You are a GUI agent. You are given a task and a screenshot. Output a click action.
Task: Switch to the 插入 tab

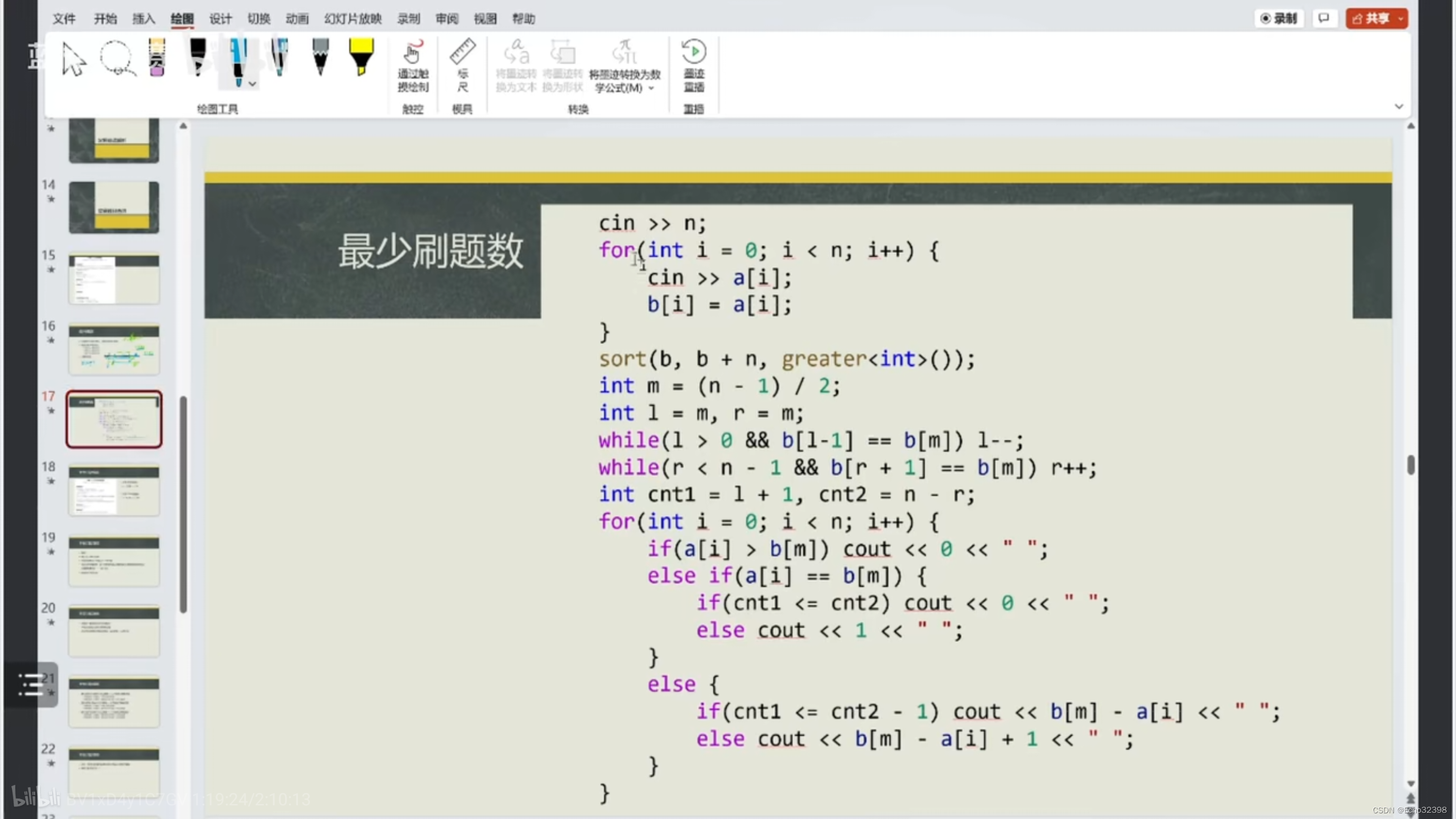point(143,19)
